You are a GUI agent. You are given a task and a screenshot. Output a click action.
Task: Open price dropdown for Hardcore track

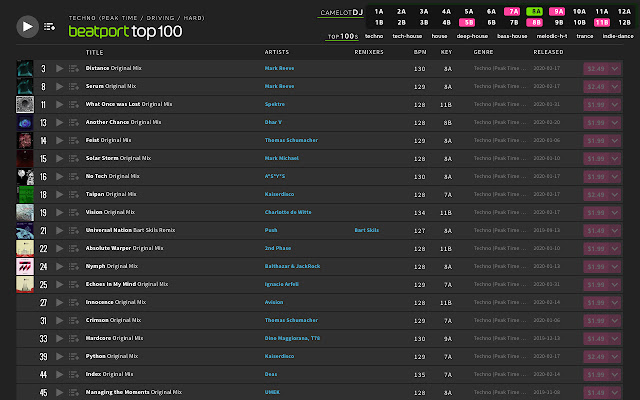[615, 338]
